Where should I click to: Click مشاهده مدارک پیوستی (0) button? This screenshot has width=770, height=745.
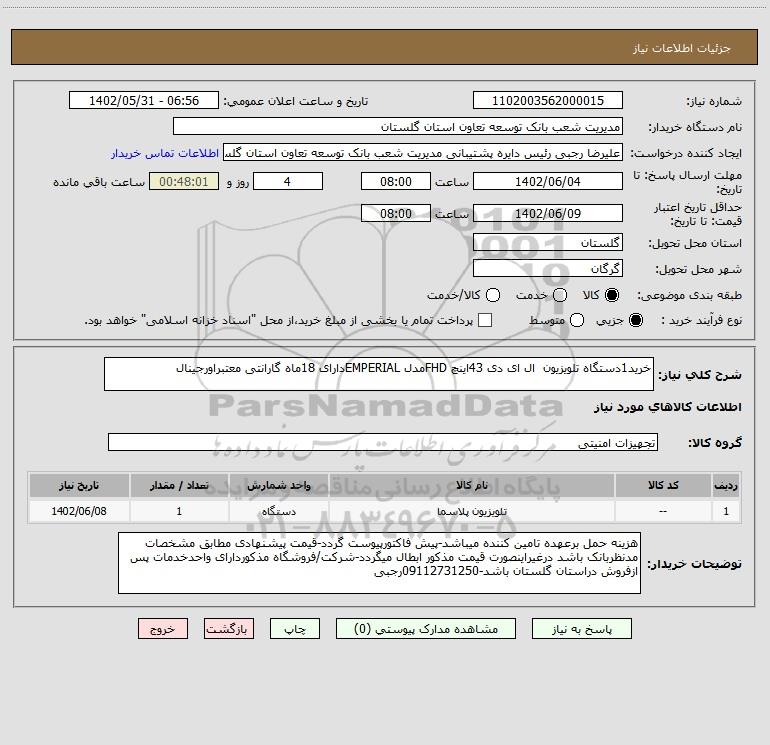click(x=426, y=629)
